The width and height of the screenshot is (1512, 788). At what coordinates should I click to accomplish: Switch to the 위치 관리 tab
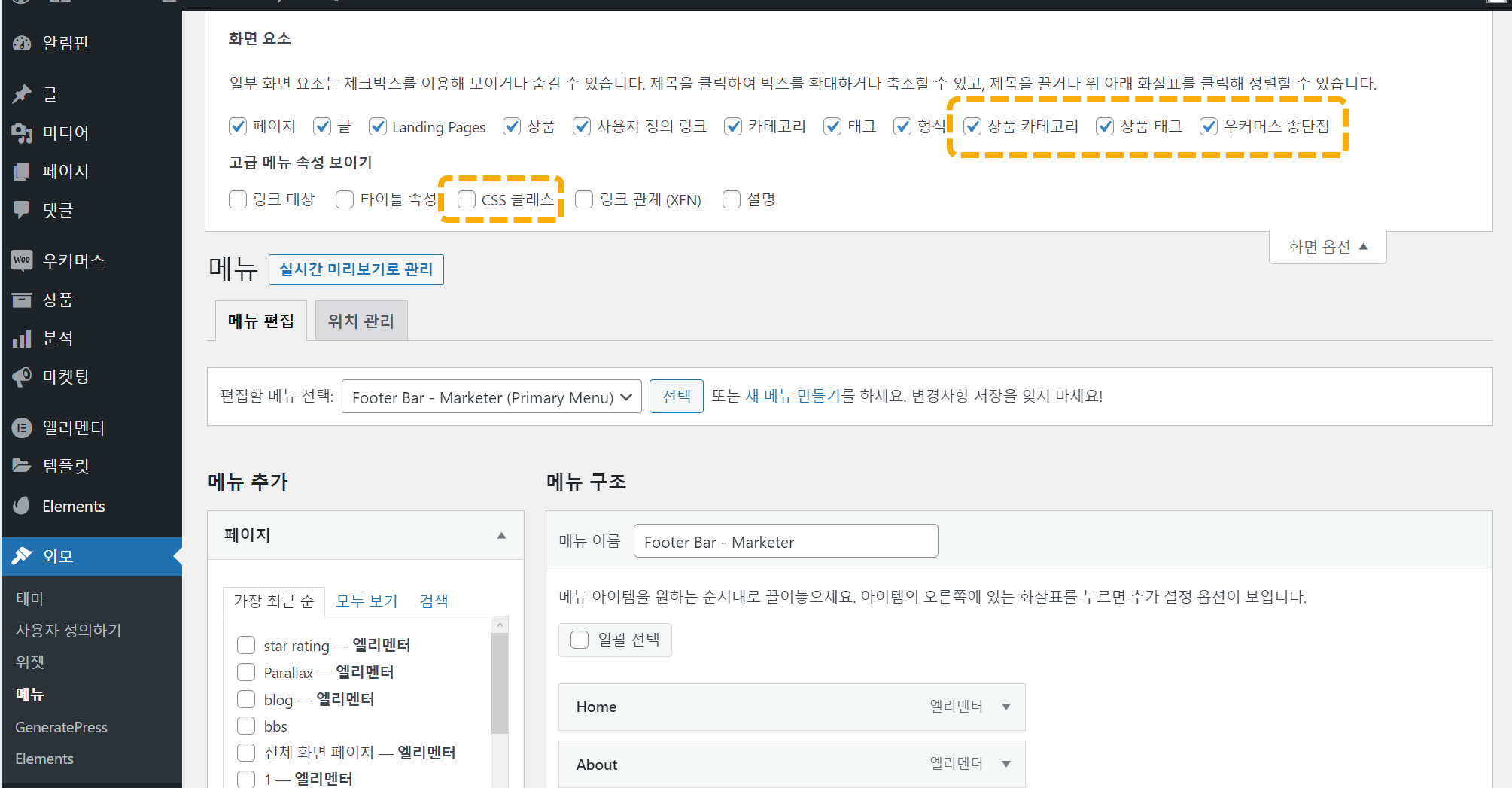[x=361, y=320]
